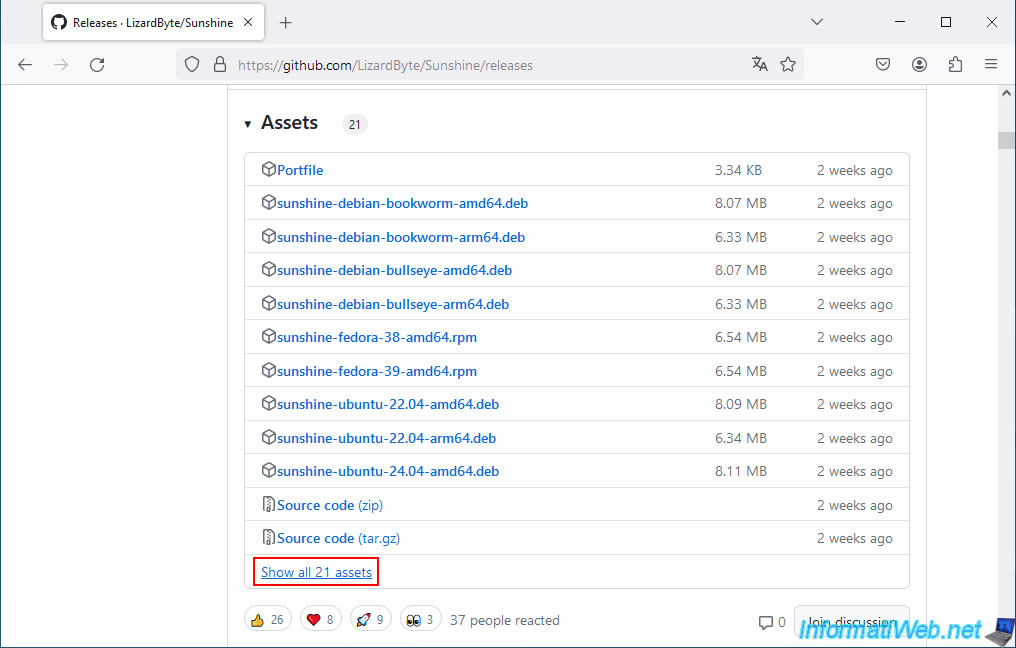Click the browser back arrow
Image resolution: width=1016 pixels, height=648 pixels.
25,65
